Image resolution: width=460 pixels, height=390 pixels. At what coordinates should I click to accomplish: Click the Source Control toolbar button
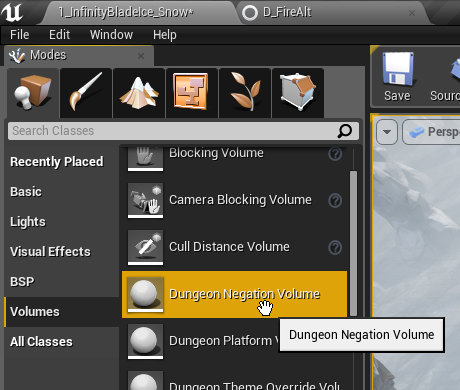click(x=445, y=77)
